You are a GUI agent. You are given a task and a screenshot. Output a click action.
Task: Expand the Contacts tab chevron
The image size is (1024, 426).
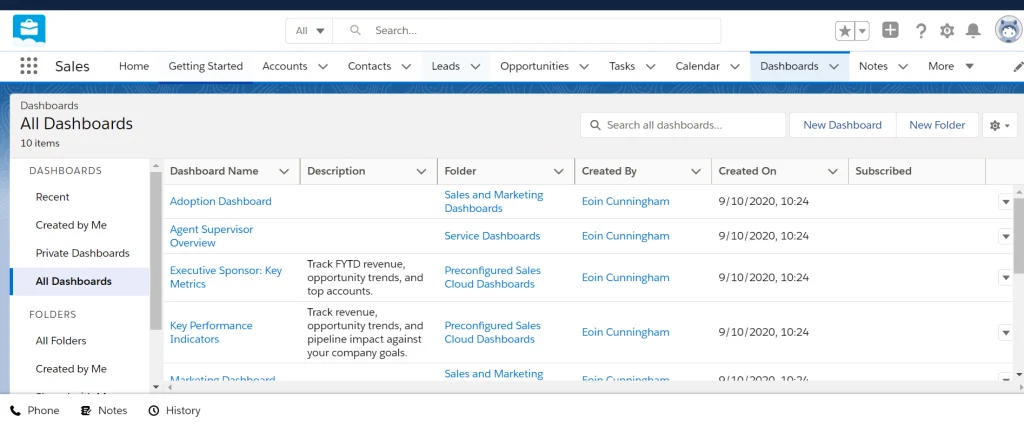406,67
